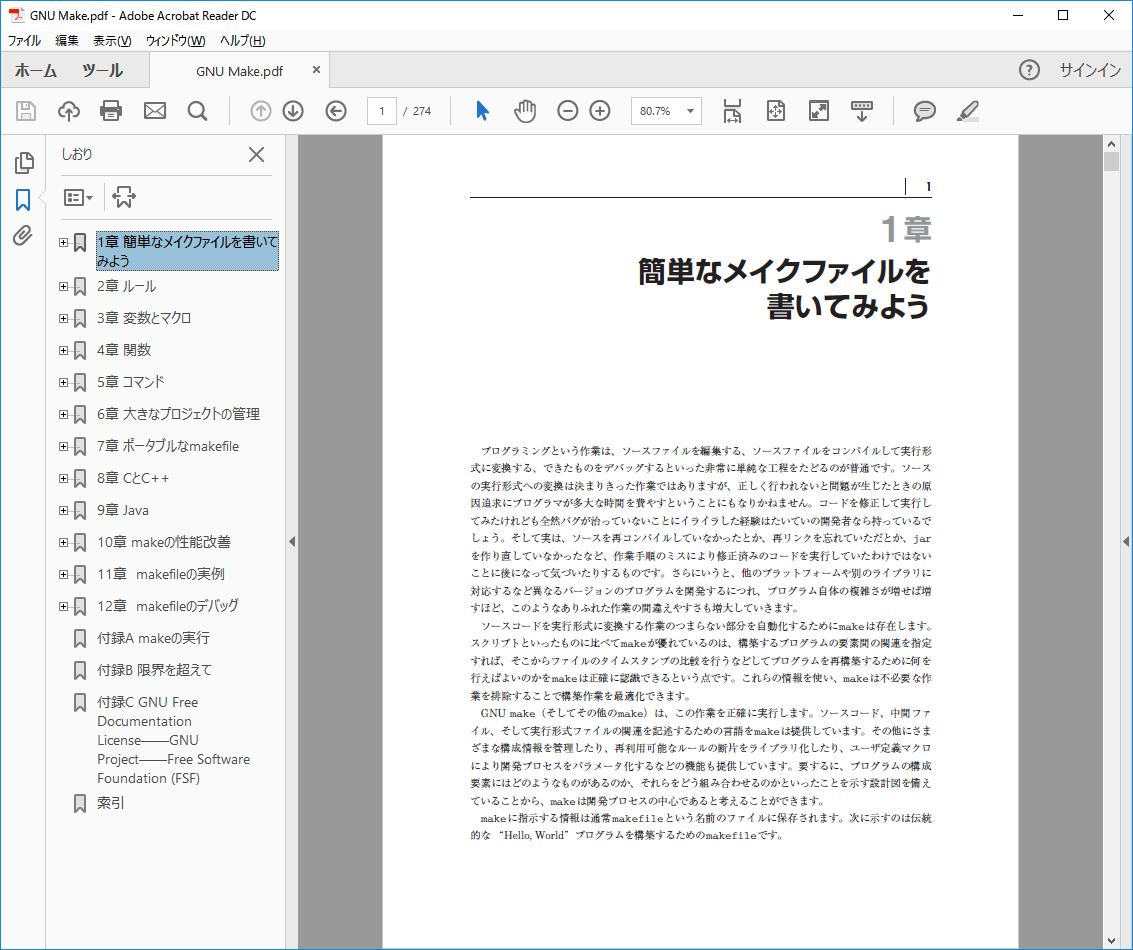
Task: Toggle the Bookmarks panel icon in sidebar
Action: point(23,200)
